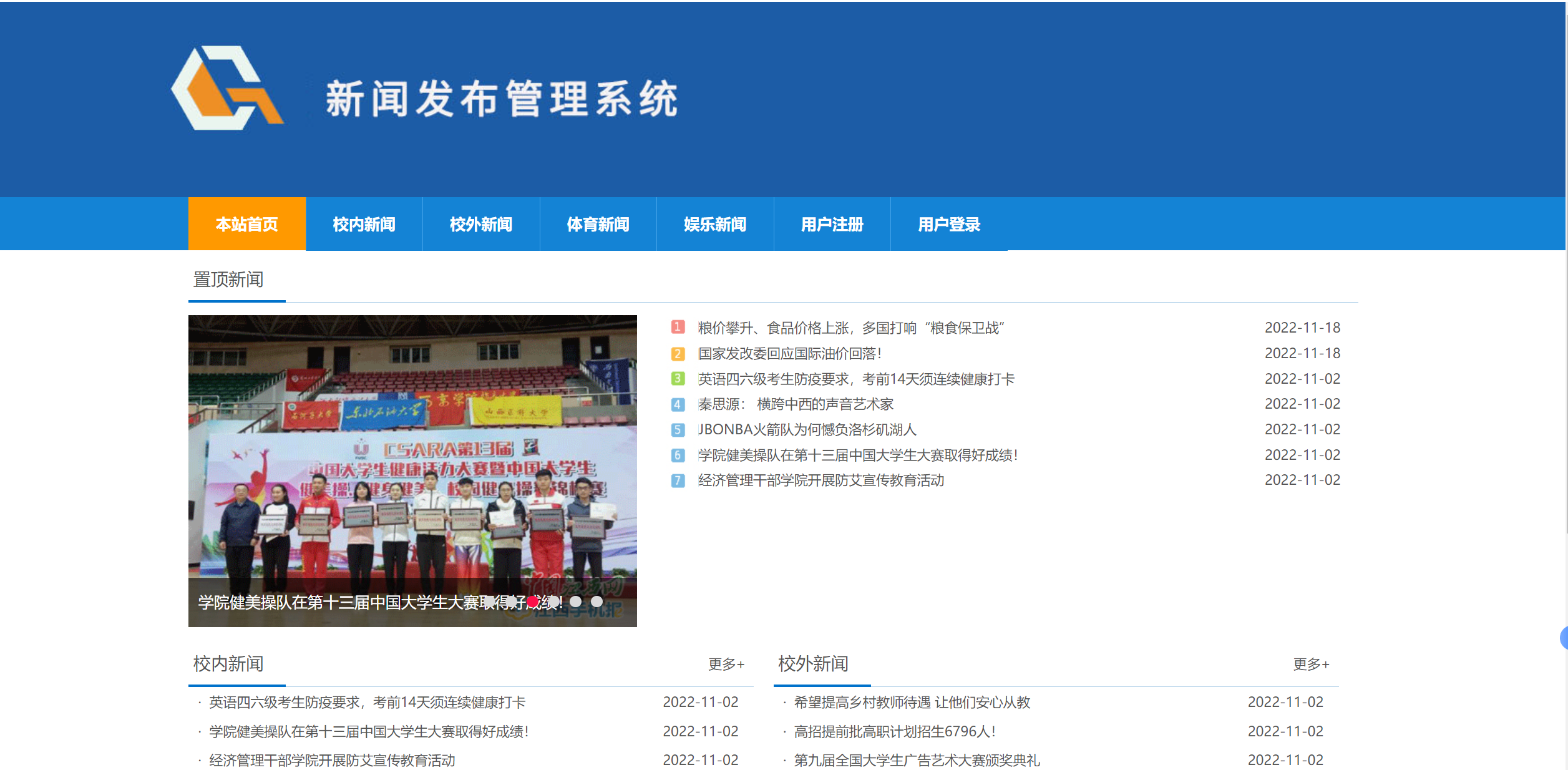Open news link 希望提高乡村教师待遇 让他们安心从教
Image resolution: width=1568 pixels, height=770 pixels.
tap(912, 703)
